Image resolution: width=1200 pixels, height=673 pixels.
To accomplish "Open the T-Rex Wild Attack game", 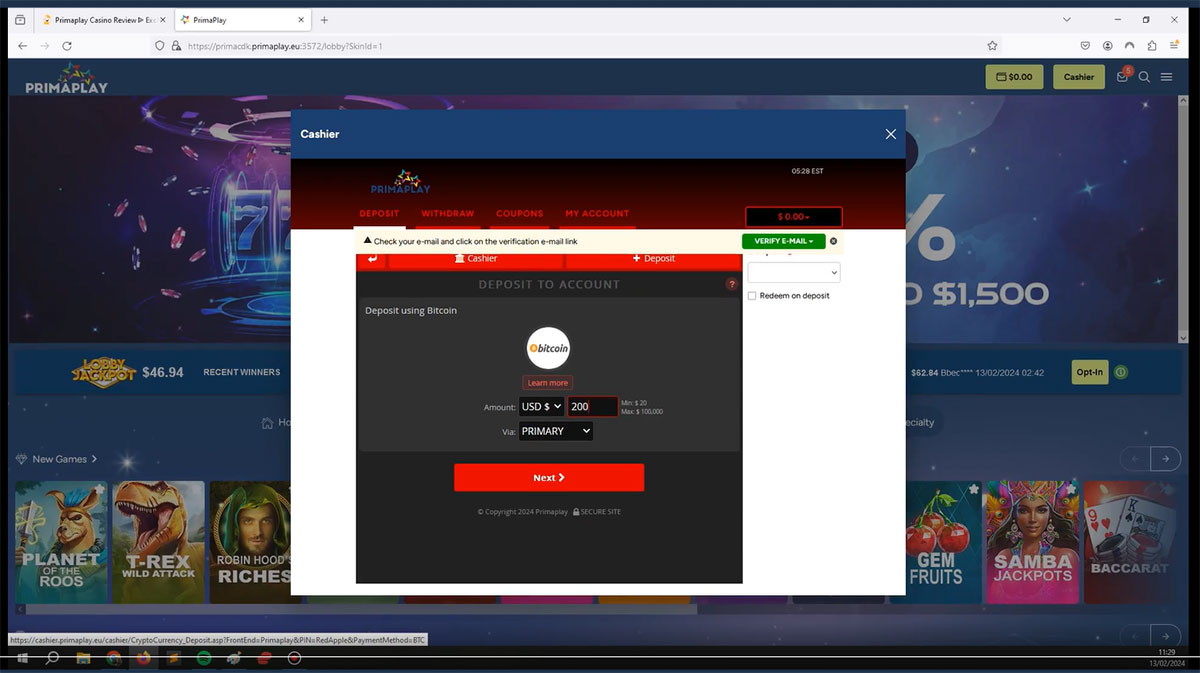I will (158, 541).
